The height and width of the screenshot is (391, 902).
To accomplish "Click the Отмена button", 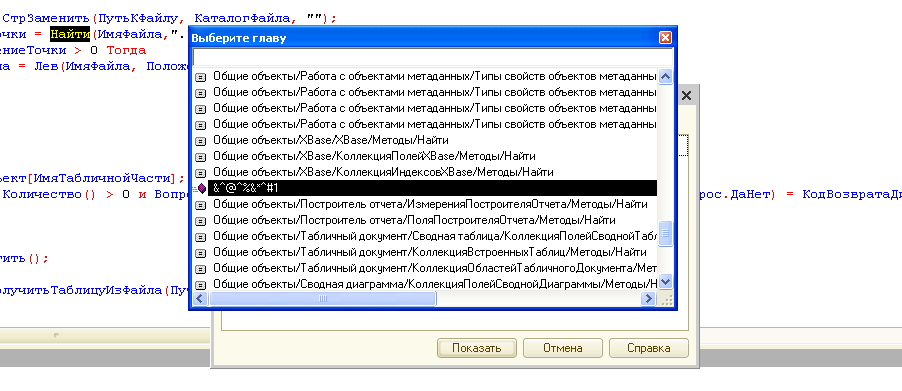I will pos(563,348).
